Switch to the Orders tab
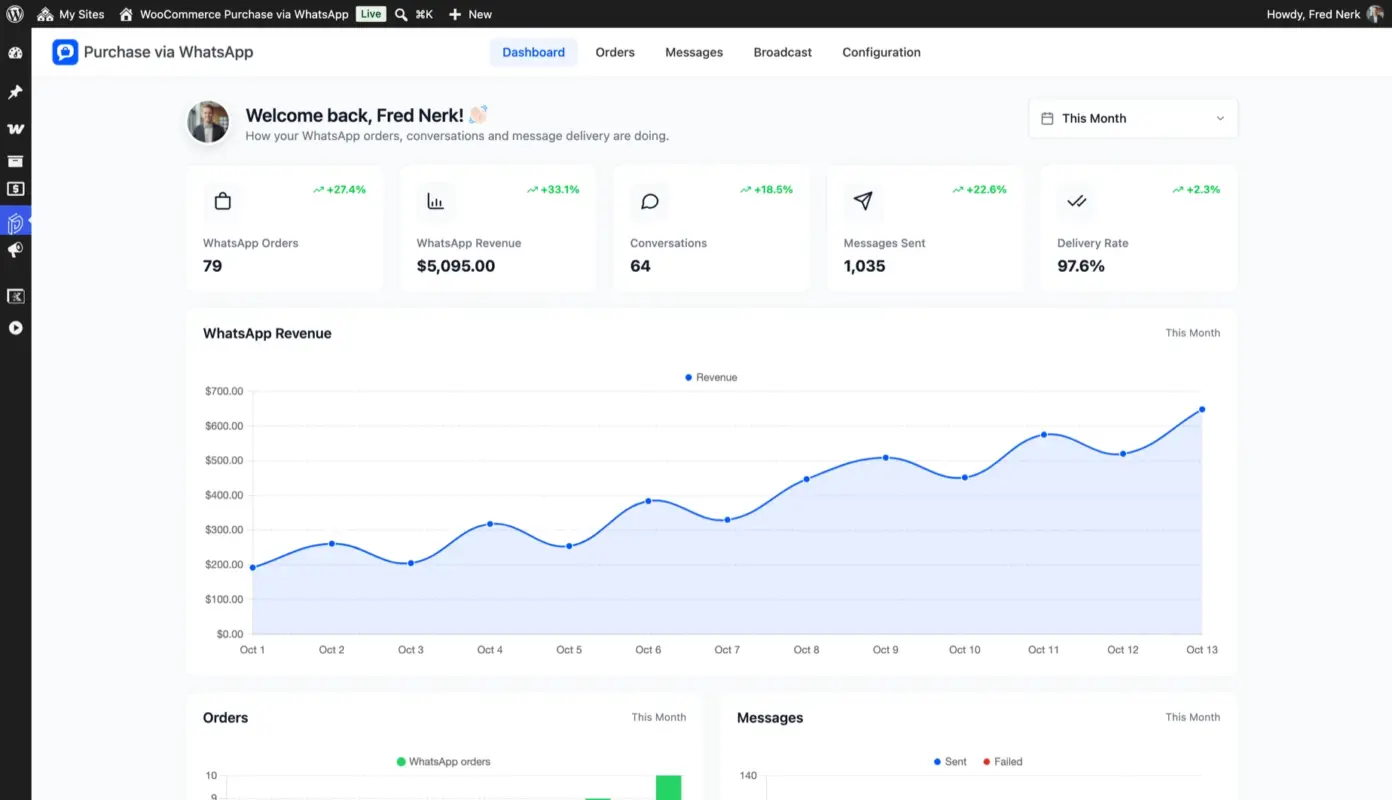Screen dimensions: 1392x800 click(x=615, y=52)
